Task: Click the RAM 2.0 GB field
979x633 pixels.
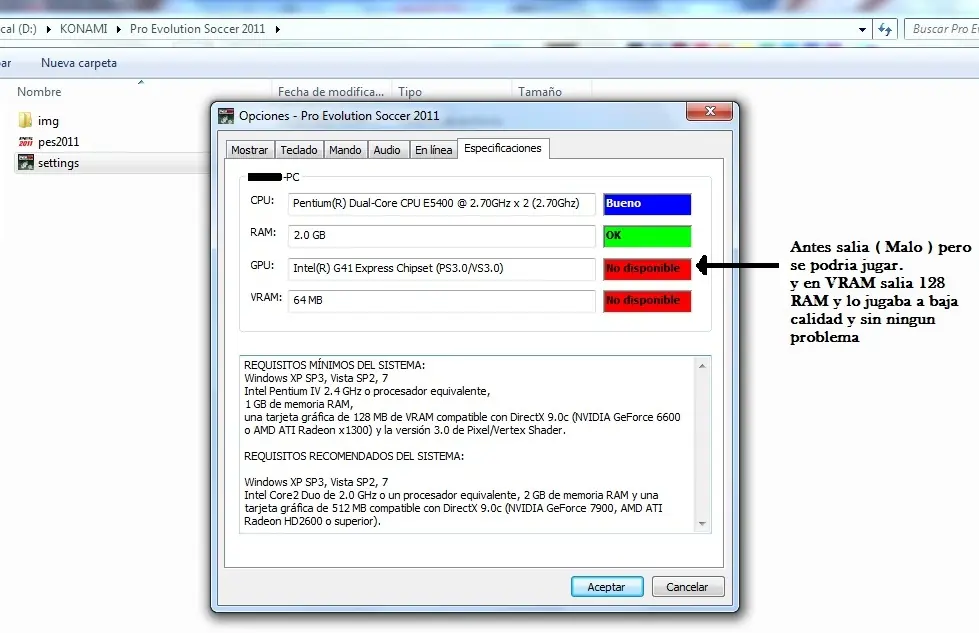Action: [441, 235]
